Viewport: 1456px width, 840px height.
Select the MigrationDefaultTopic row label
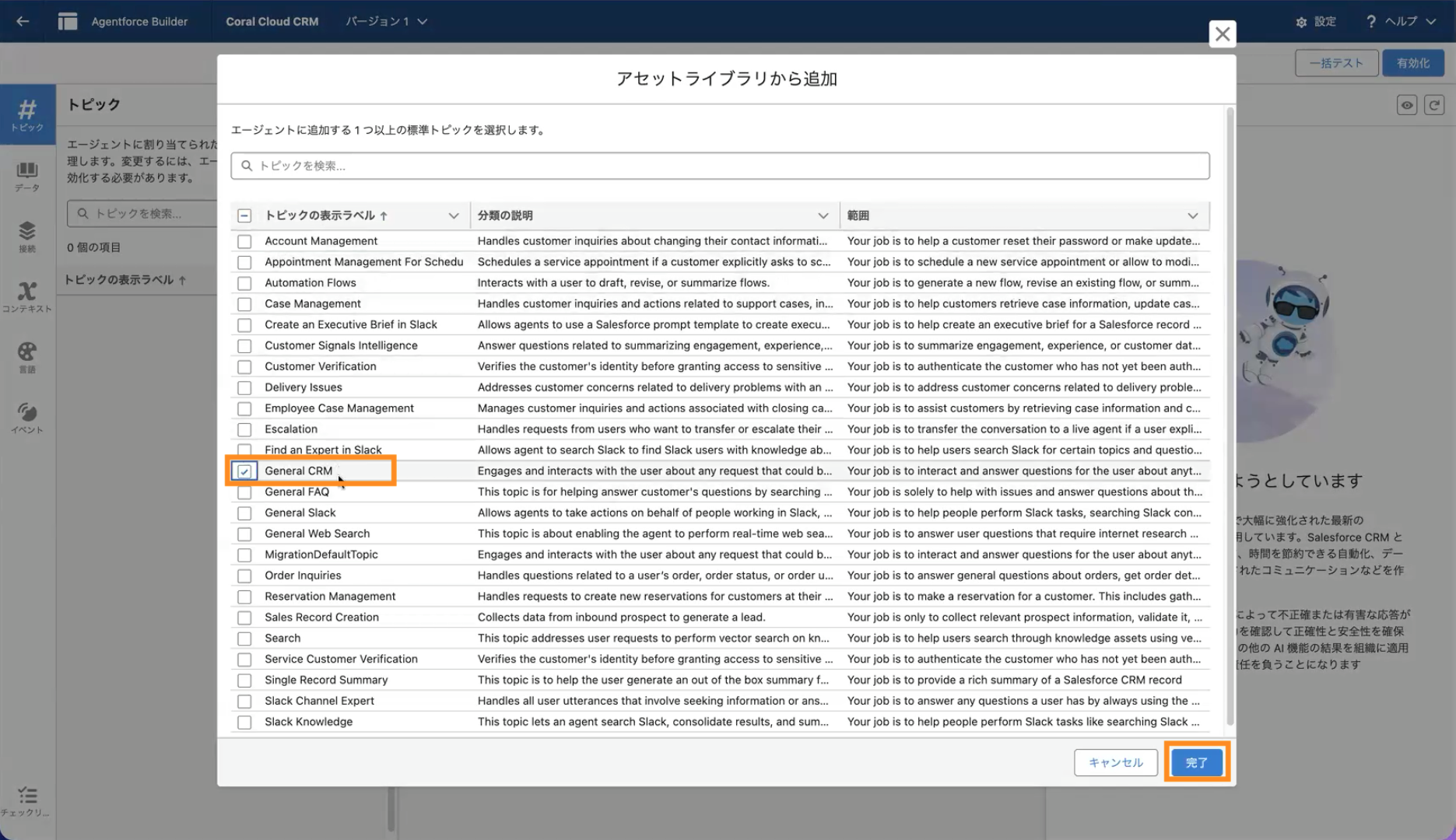pos(321,555)
